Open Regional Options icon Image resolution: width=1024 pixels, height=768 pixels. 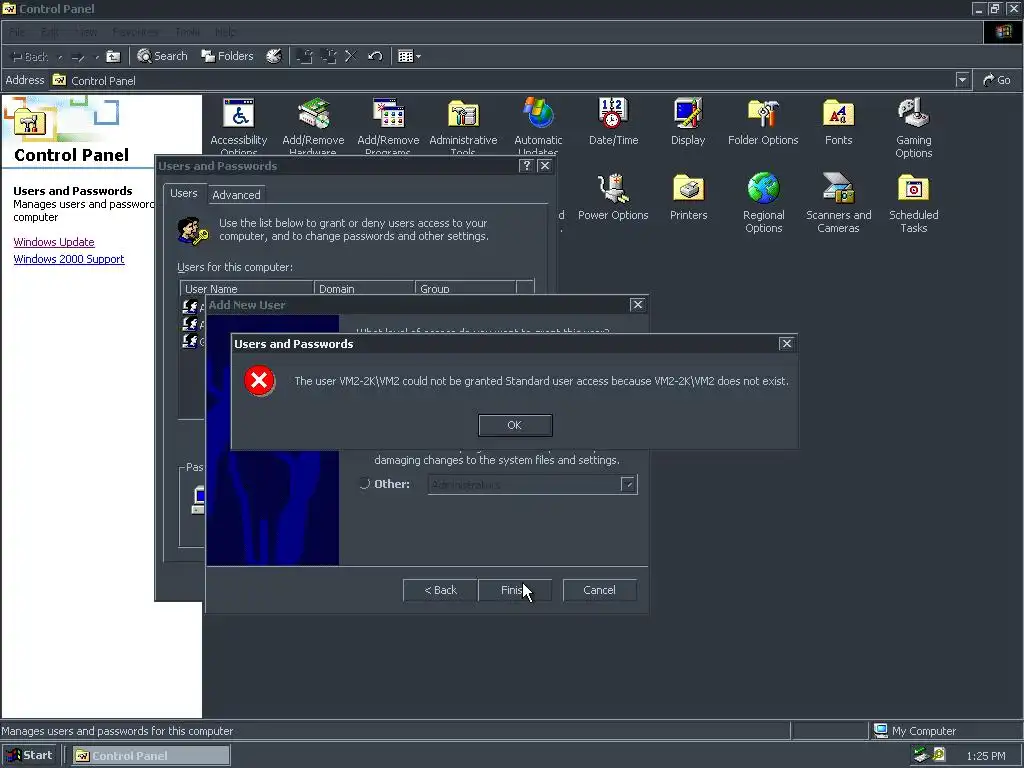763,203
